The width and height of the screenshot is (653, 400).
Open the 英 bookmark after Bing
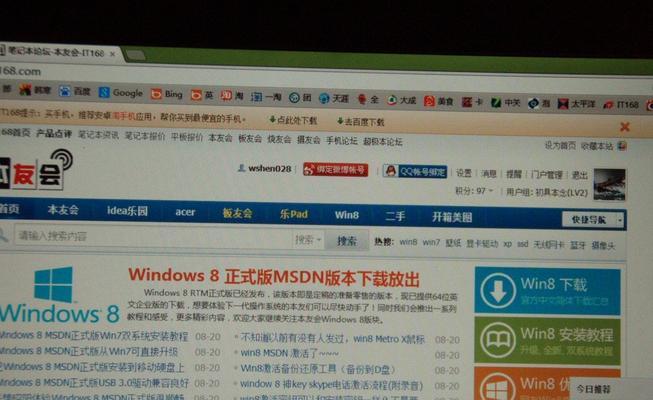coord(202,95)
